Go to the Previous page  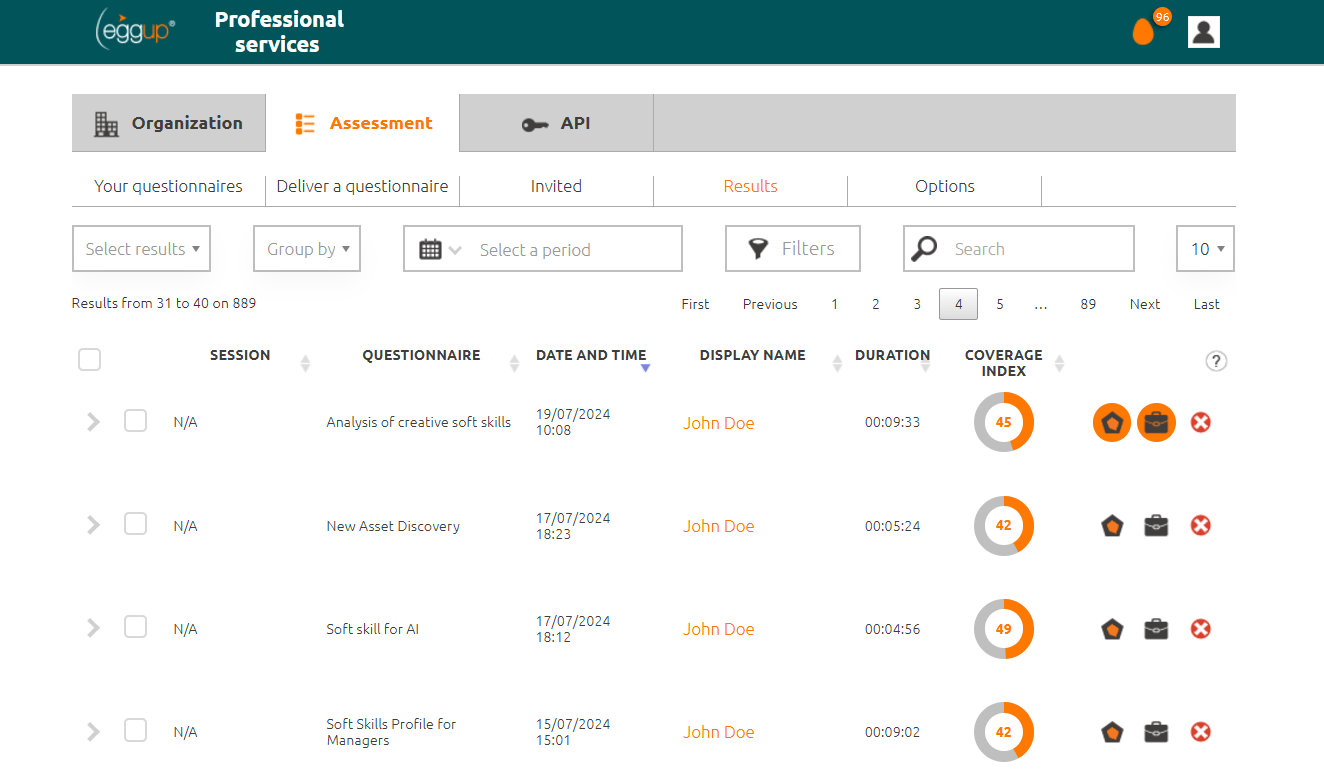tap(770, 304)
